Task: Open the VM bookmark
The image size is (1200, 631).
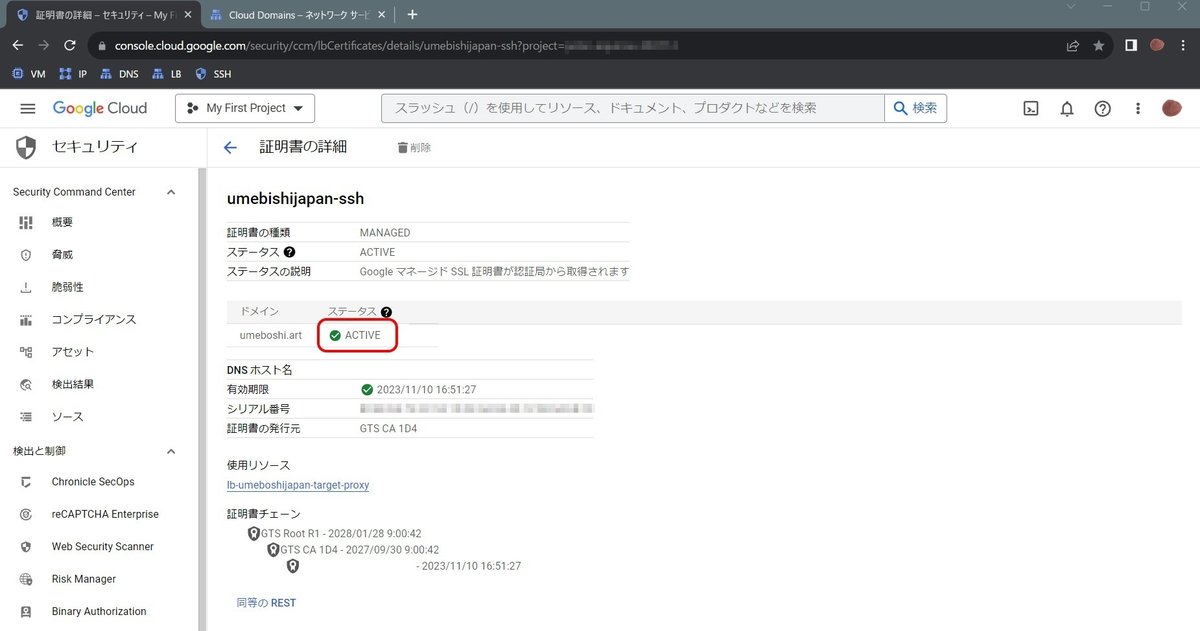Action: point(28,74)
